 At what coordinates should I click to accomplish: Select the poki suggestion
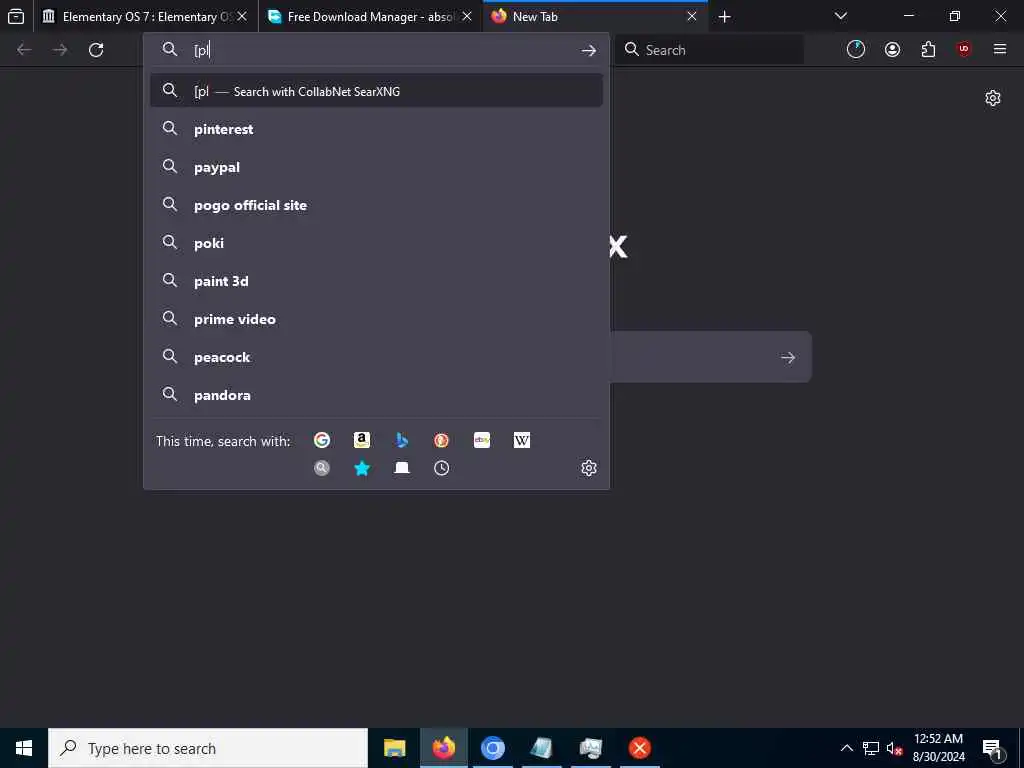pyautogui.click(x=376, y=243)
